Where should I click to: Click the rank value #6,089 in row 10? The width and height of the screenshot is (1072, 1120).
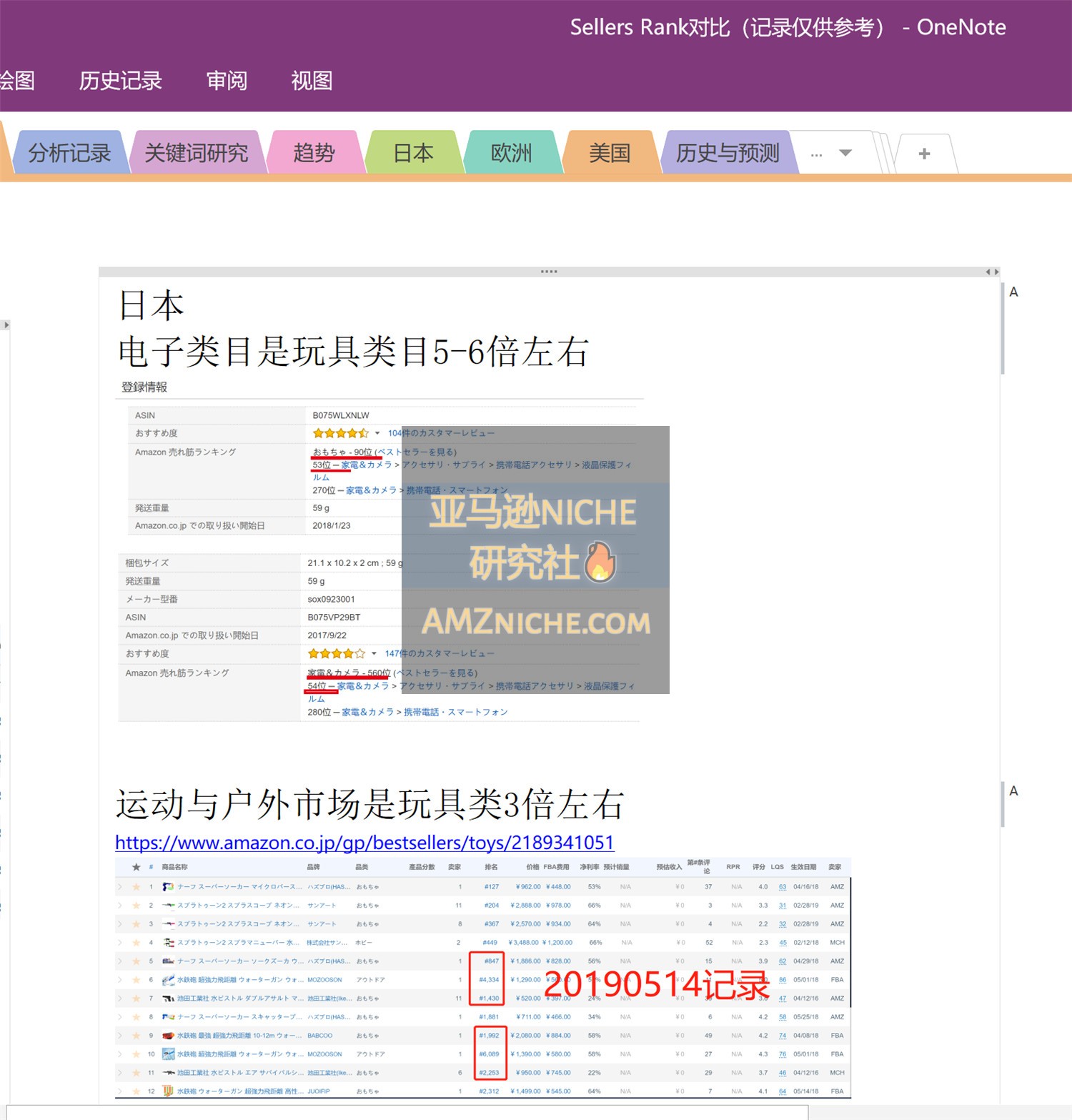[489, 1054]
